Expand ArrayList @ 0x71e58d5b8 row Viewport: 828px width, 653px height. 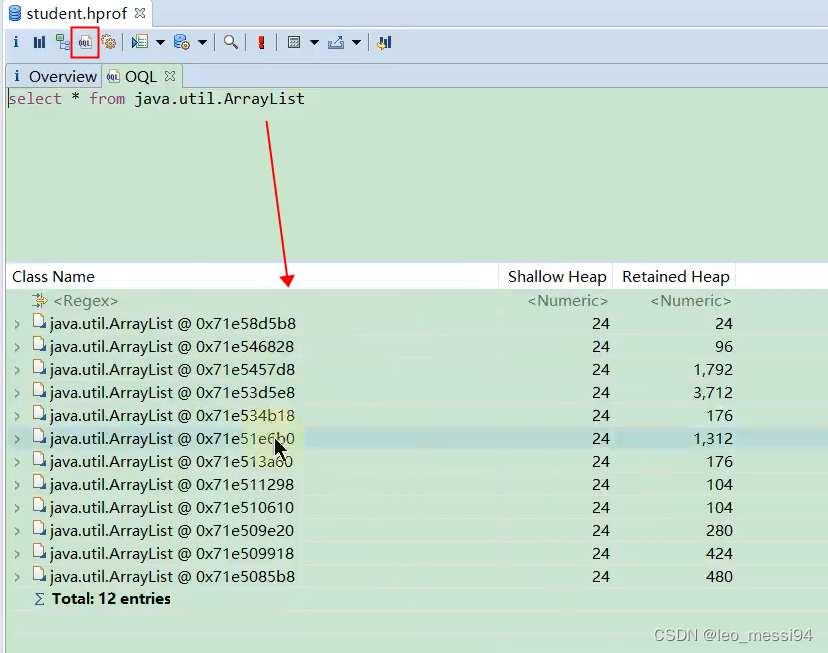[17, 324]
